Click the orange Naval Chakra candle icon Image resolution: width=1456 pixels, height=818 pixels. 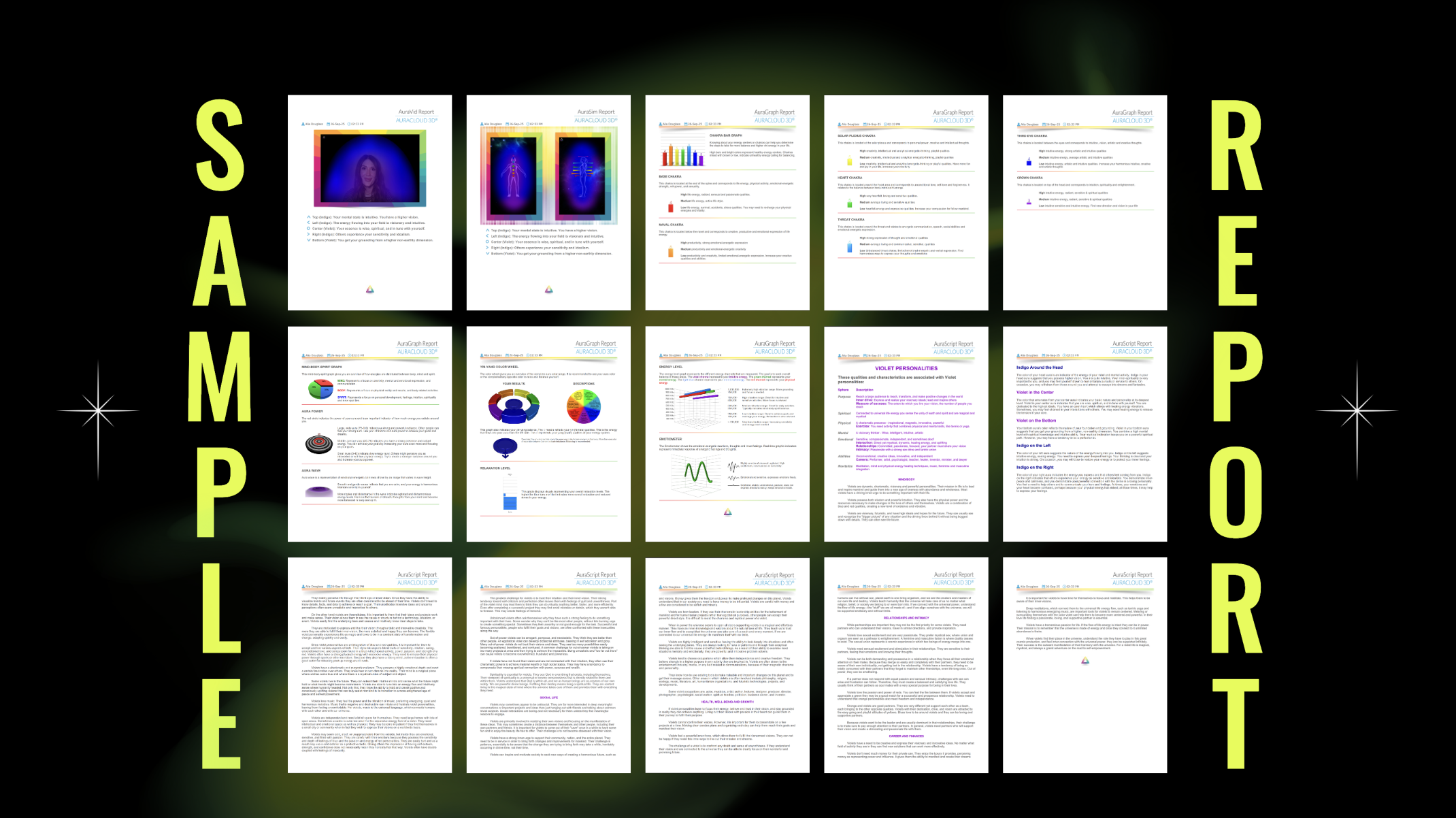pyautogui.click(x=671, y=251)
